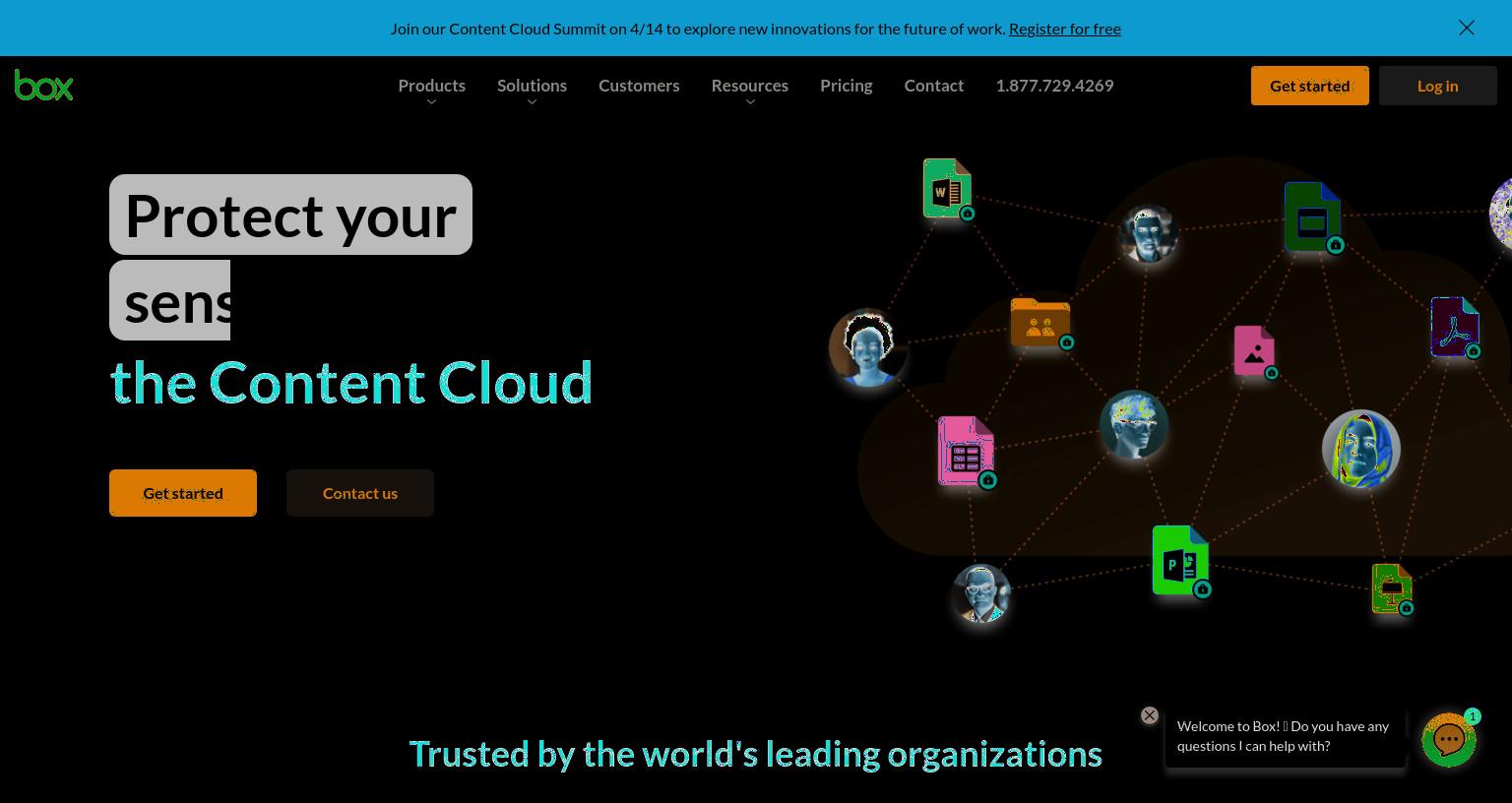Click the orange shared folder icon

tap(1040, 323)
